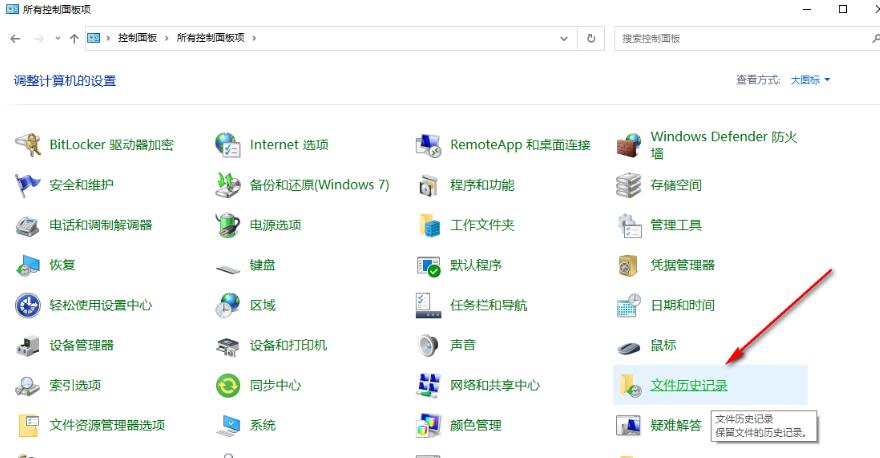
Task: Expand the chevron before 控制面板 breadcrumb
Action: tap(108, 38)
